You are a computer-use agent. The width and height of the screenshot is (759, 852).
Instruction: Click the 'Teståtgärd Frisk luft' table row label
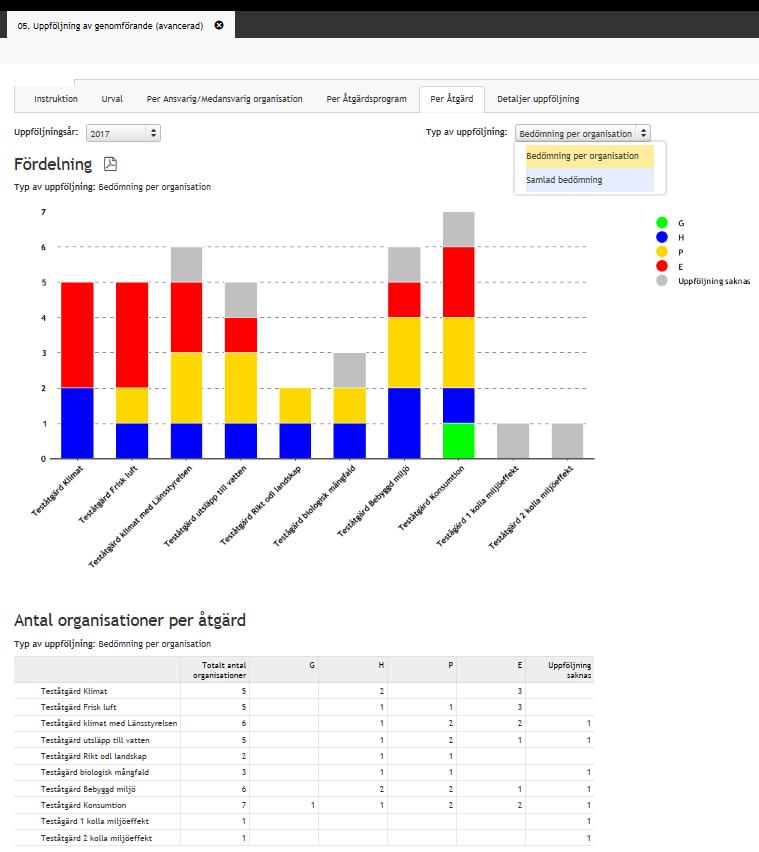click(79, 707)
